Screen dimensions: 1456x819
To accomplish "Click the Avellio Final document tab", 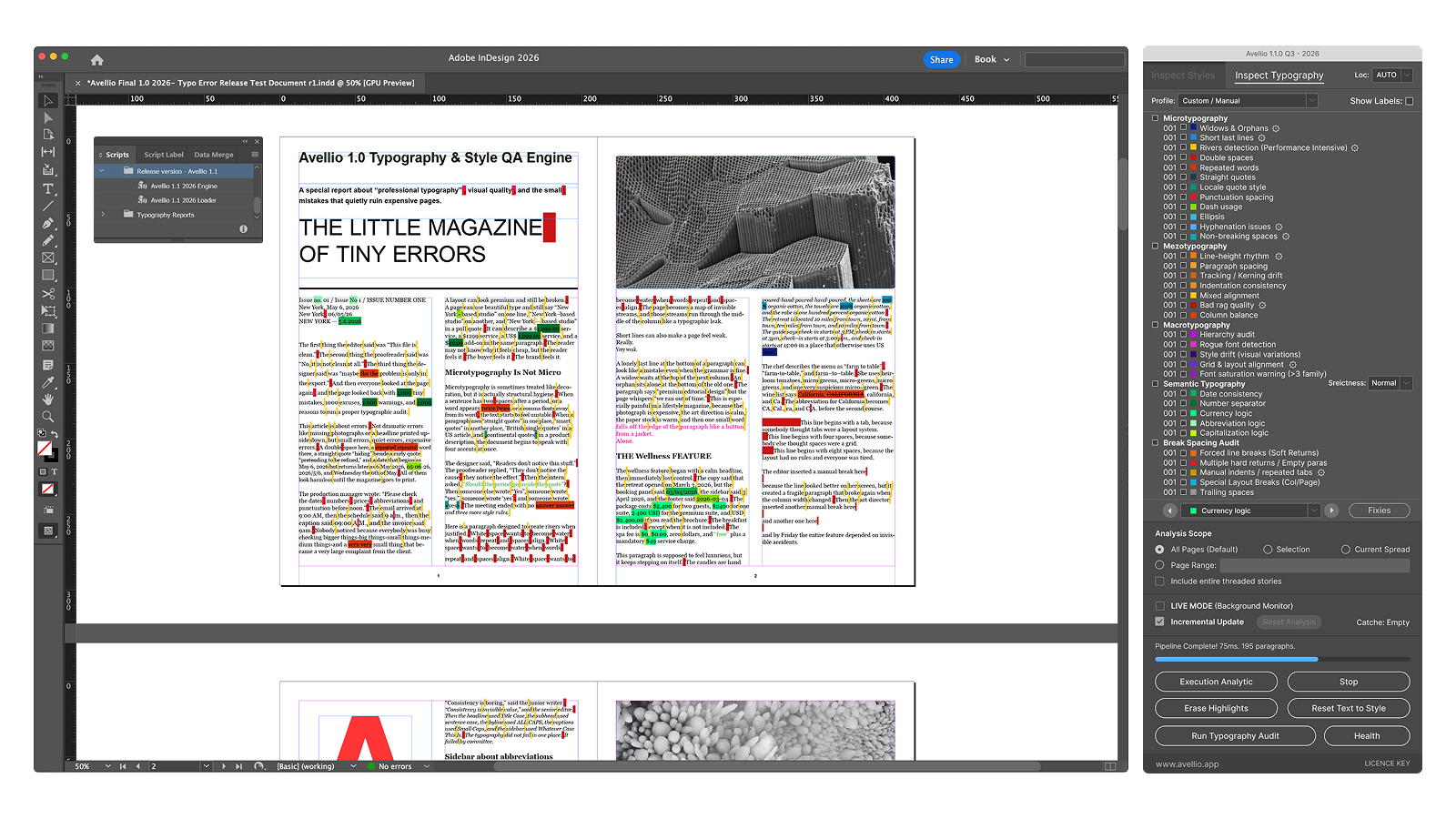I will tap(250, 83).
